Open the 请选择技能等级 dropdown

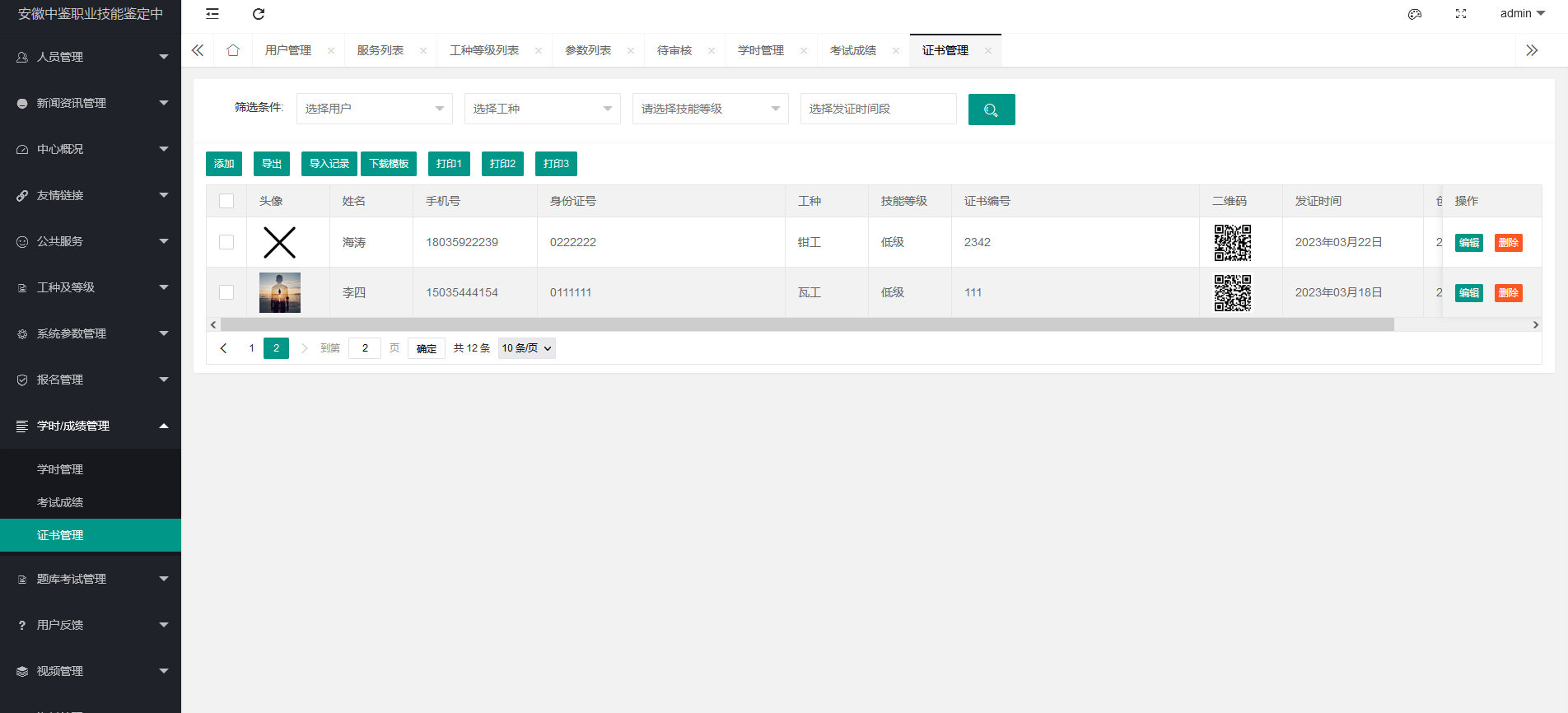[711, 109]
